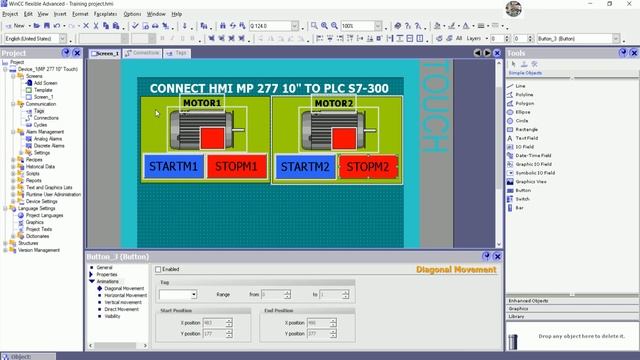This screenshot has width=640, height=360.
Task: Select the Graphics View tool
Action: pos(531,182)
